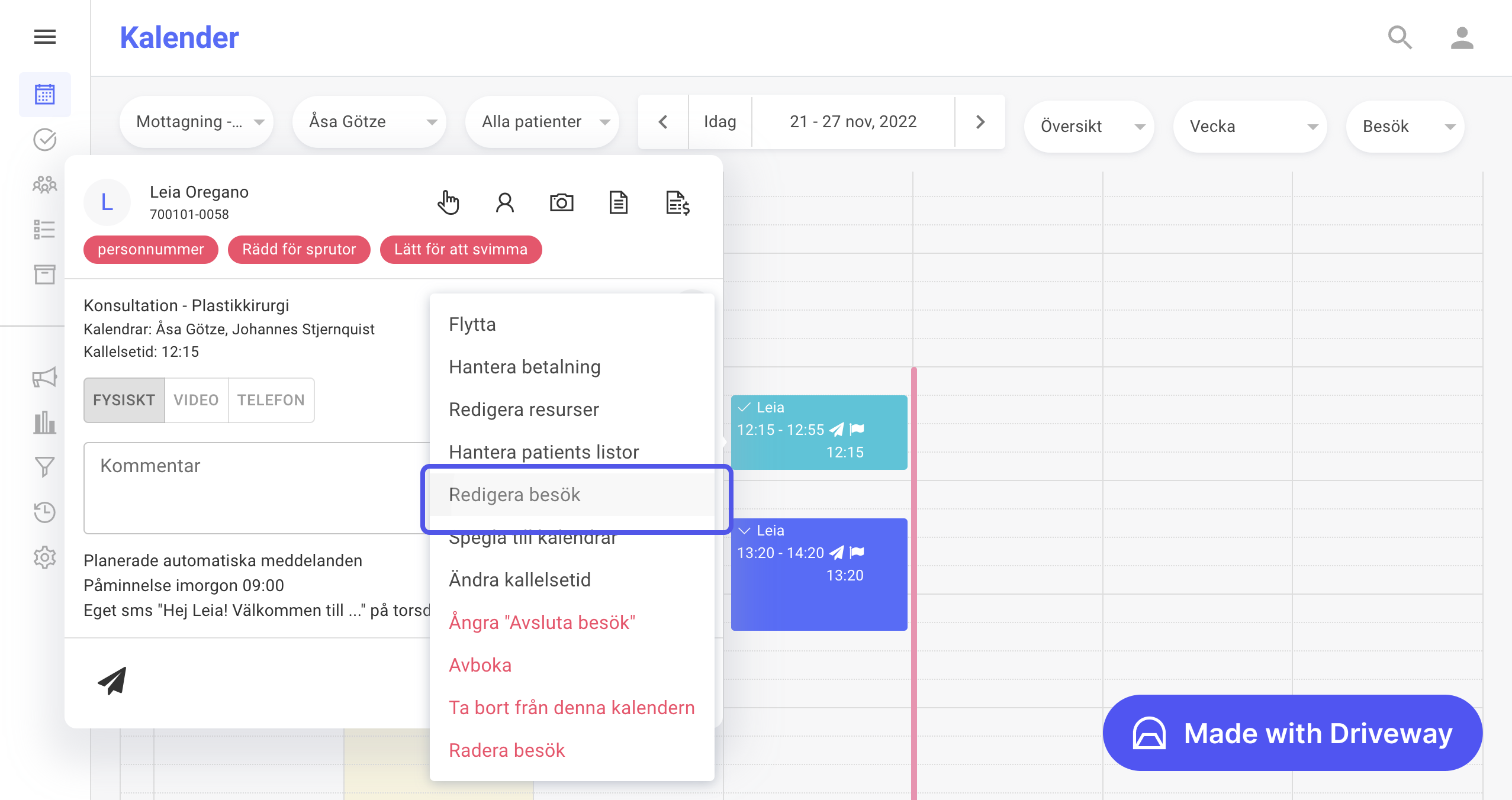Choose Radera besök menu entry
The image size is (1512, 800).
pyautogui.click(x=572, y=751)
